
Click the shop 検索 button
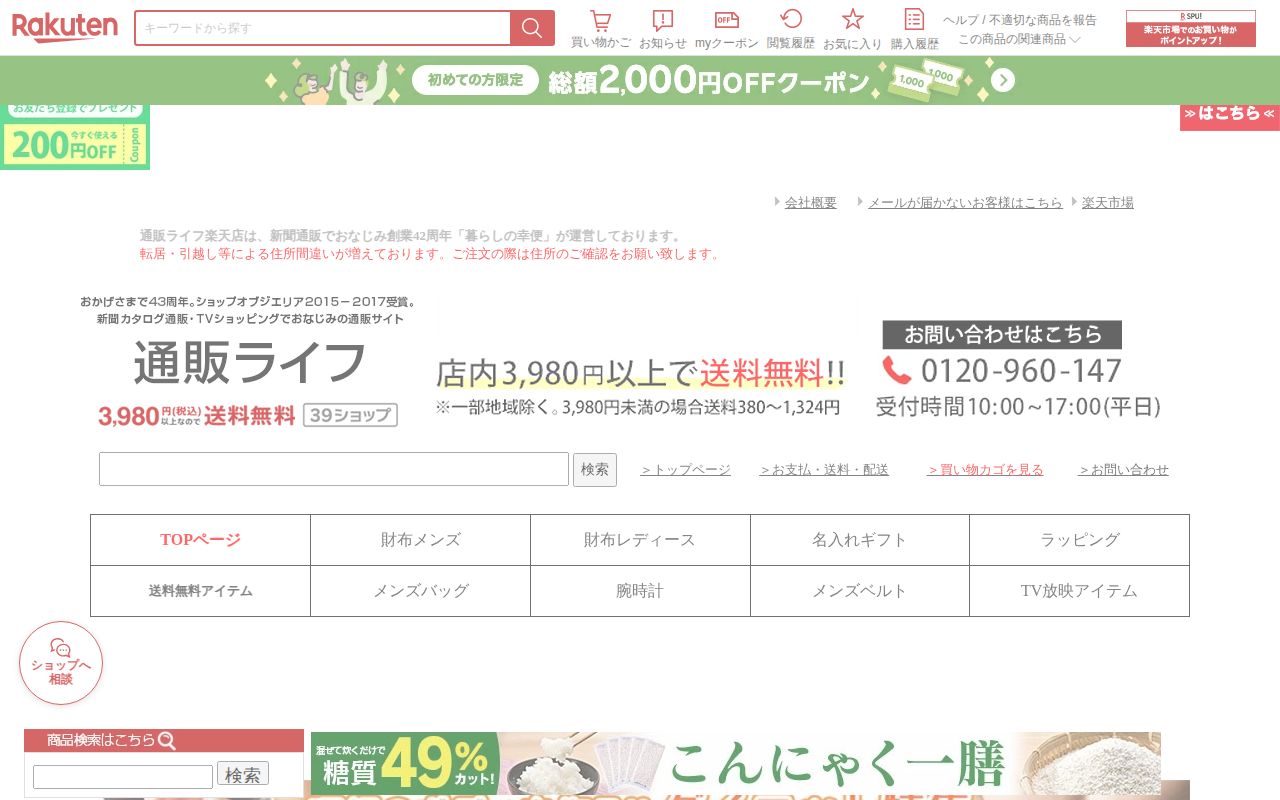[x=595, y=470]
